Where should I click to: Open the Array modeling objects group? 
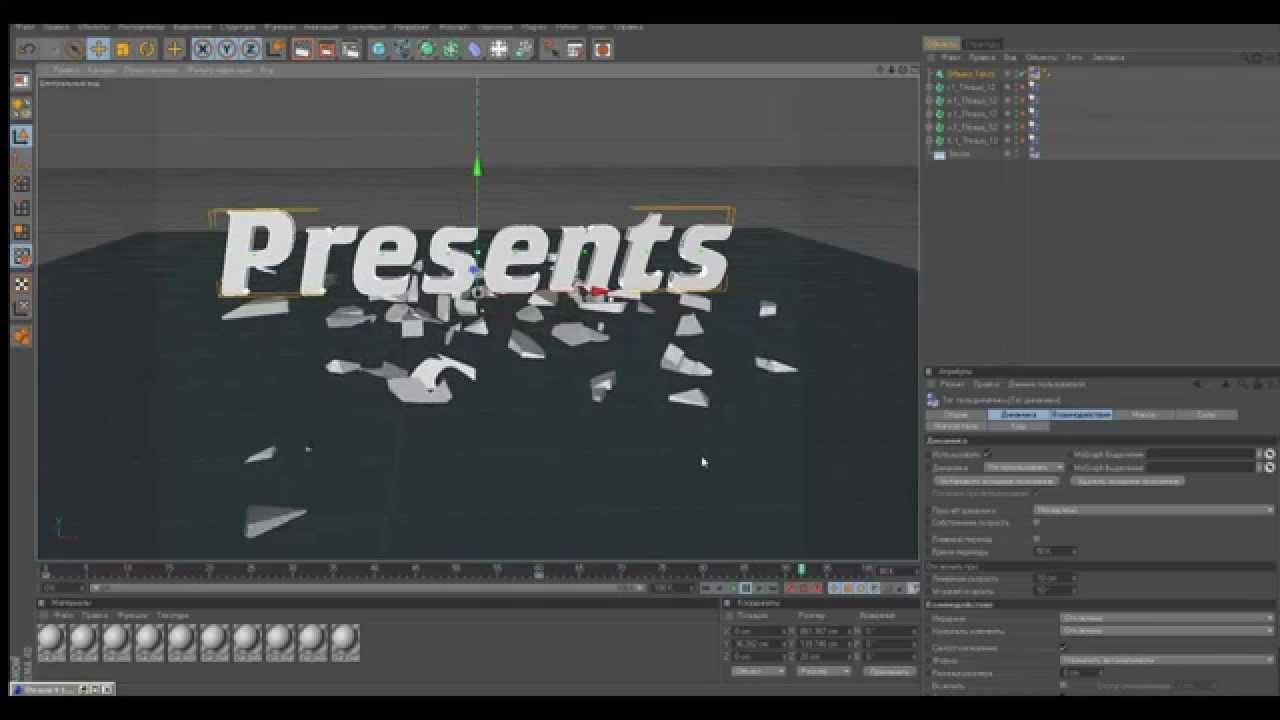451,49
